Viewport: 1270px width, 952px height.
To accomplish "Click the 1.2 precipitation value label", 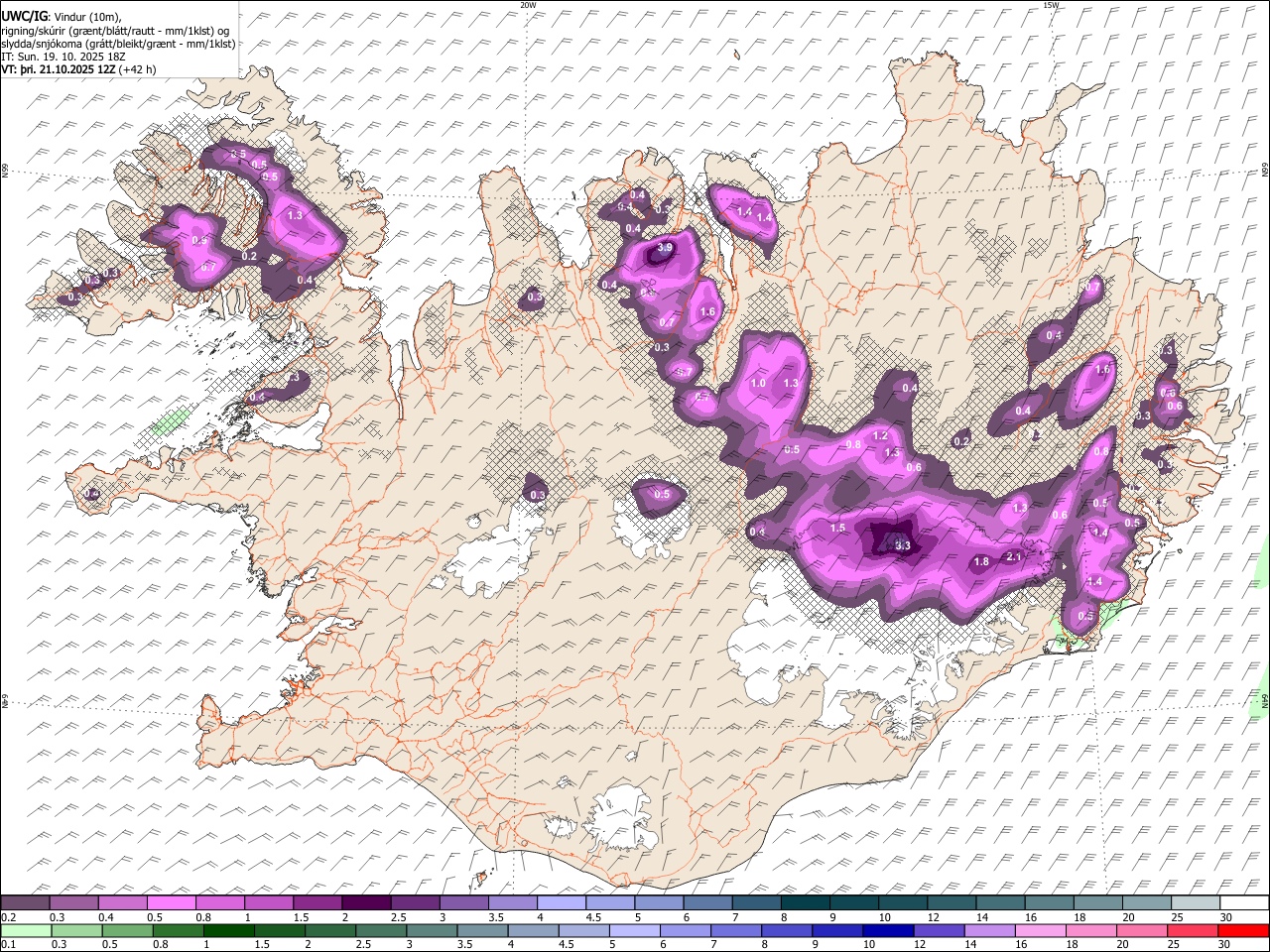I will click(880, 436).
